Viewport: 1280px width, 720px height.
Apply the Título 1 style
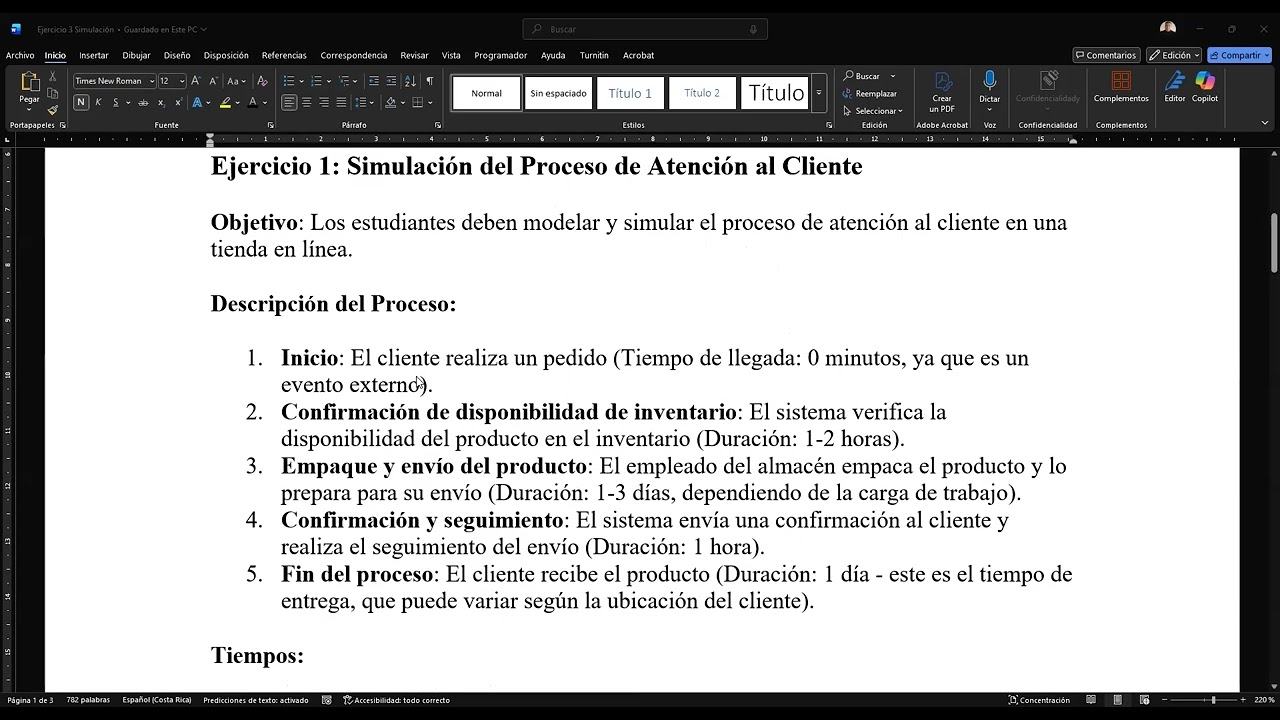[630, 93]
